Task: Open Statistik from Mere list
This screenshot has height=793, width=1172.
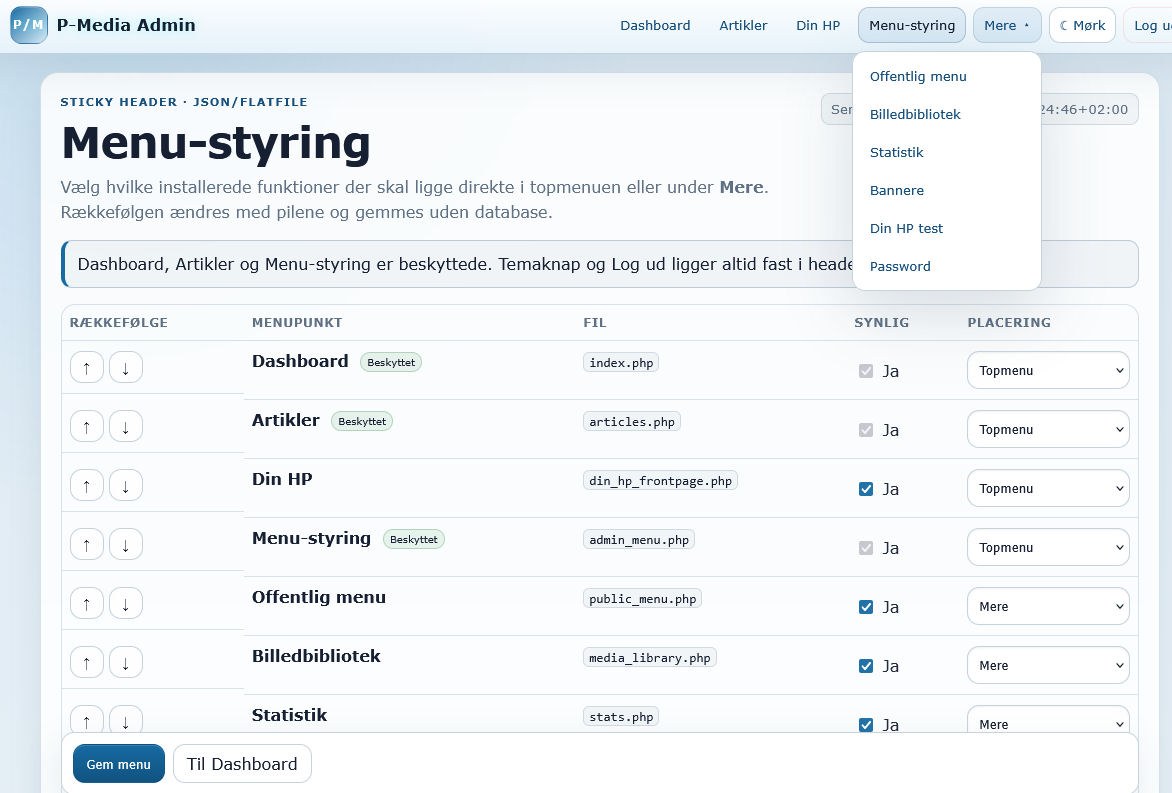Action: coord(896,152)
